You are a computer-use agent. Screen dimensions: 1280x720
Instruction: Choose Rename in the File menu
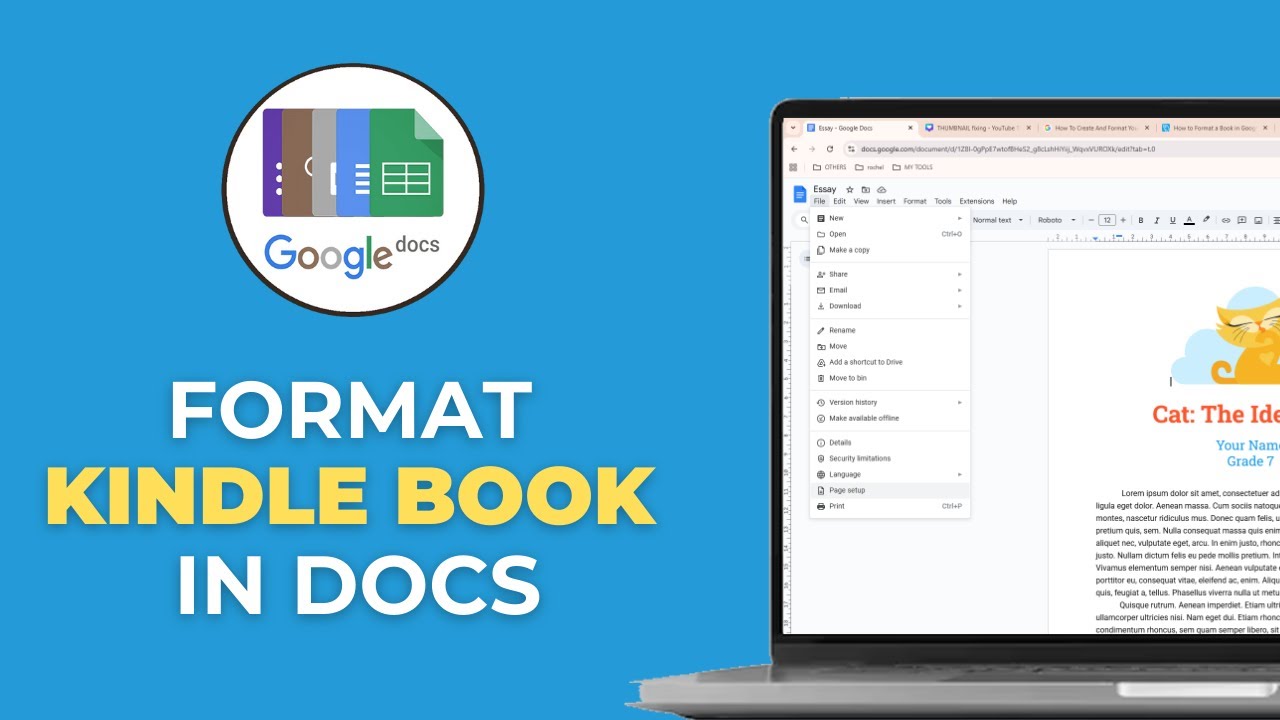coord(890,330)
